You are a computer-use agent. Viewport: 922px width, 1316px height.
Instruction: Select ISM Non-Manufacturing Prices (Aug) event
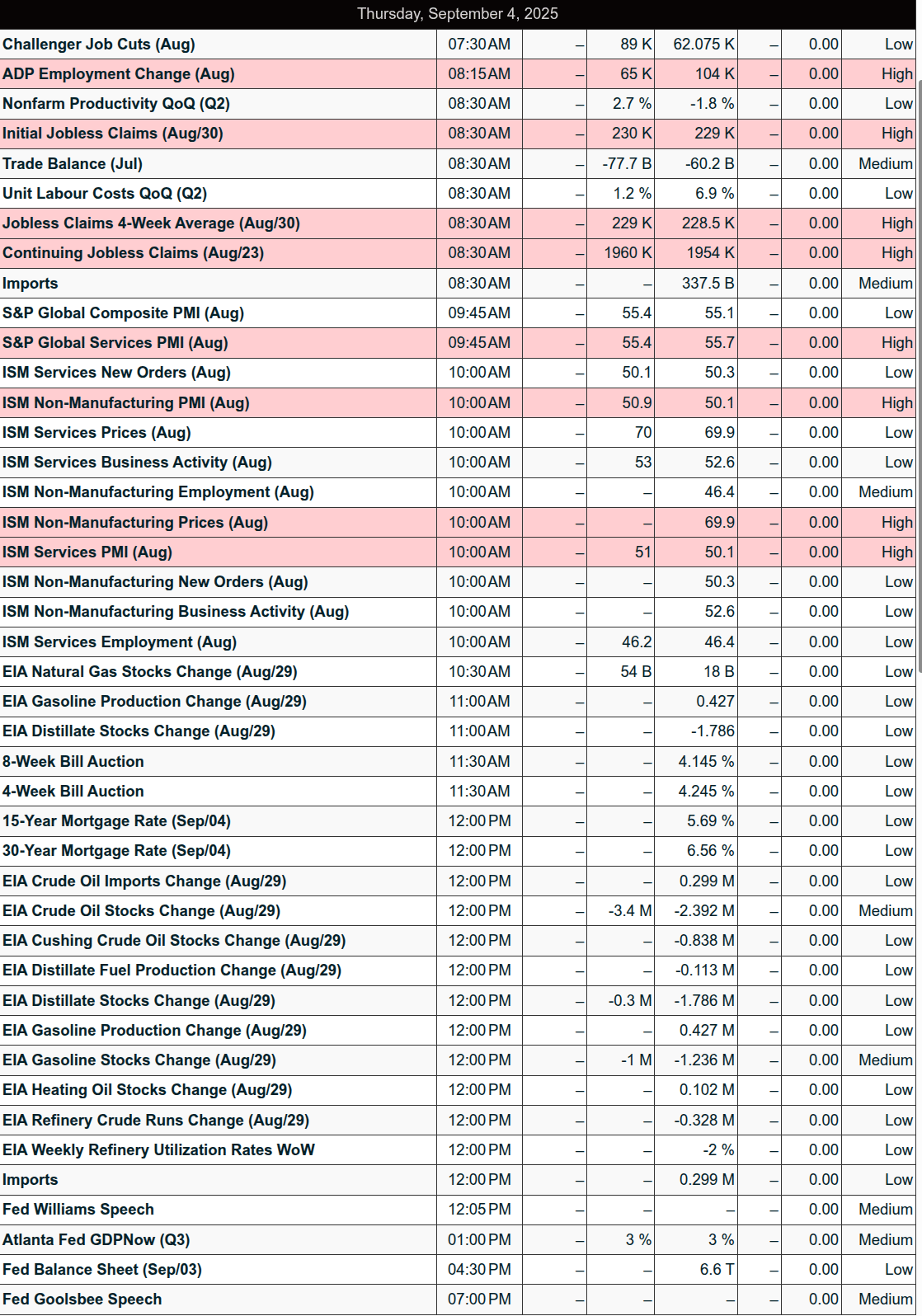(x=135, y=523)
